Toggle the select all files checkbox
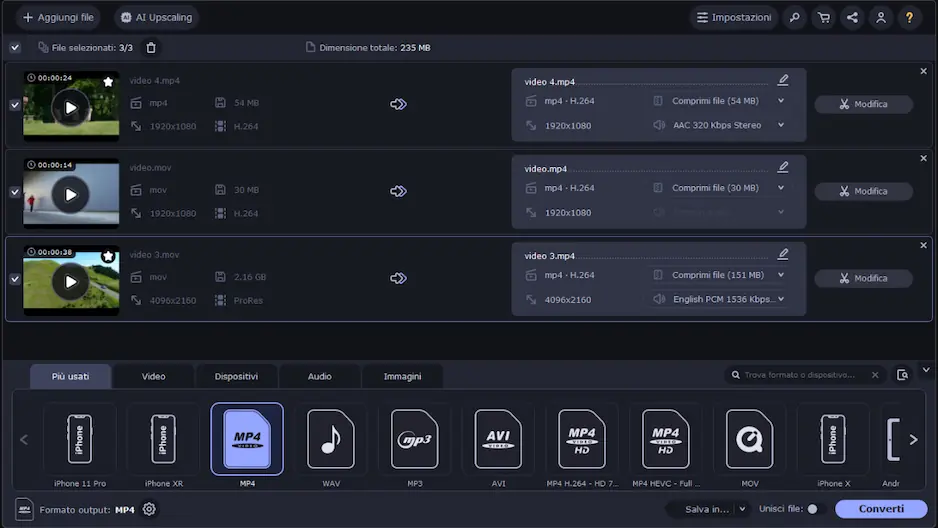The width and height of the screenshot is (938, 528). [x=14, y=47]
